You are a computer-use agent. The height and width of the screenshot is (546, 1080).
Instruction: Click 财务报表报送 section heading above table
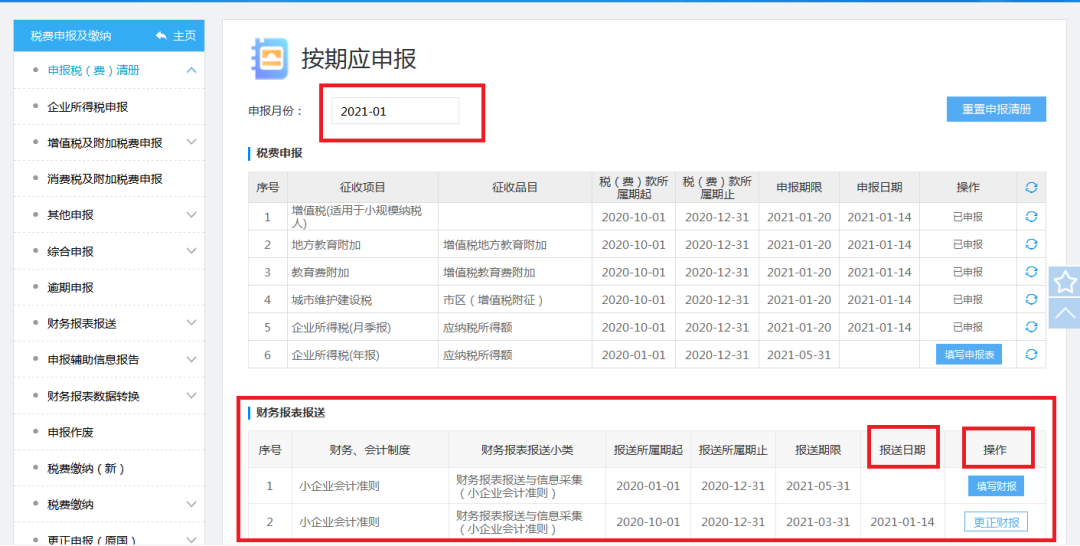click(291, 413)
